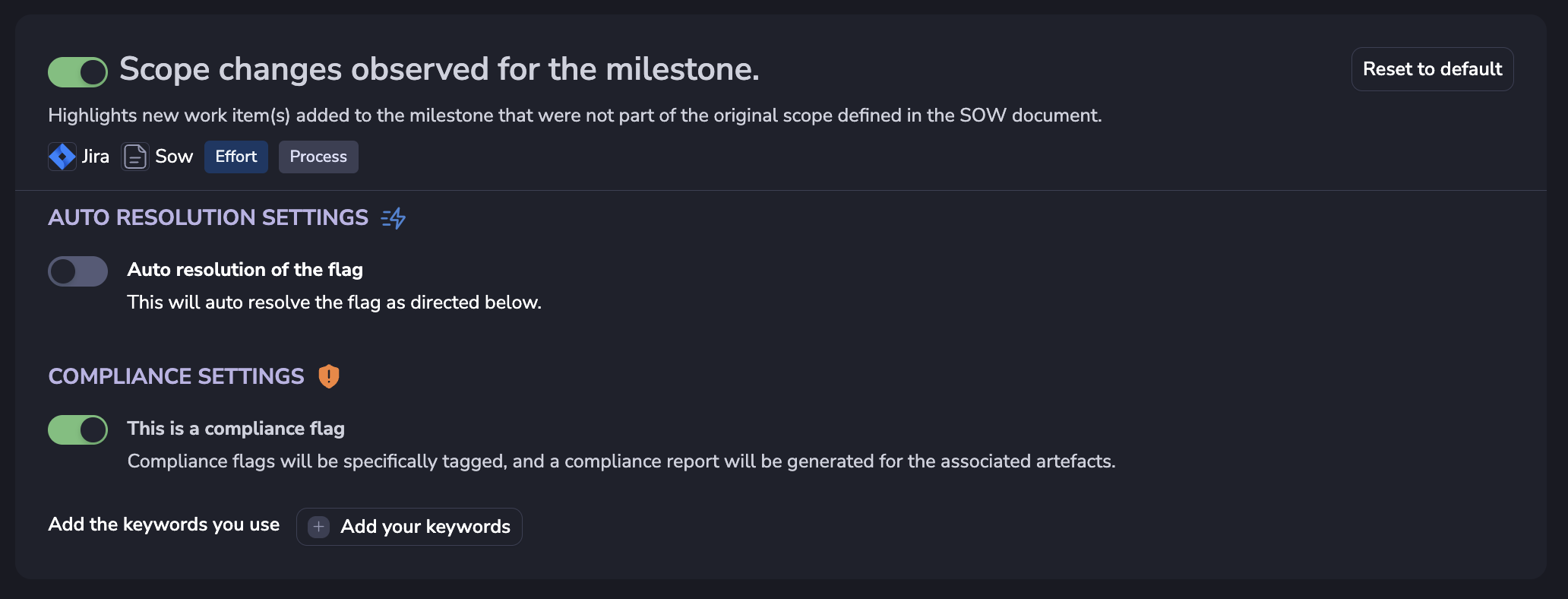The height and width of the screenshot is (599, 1568).
Task: Click Add your keywords field
Action: point(409,527)
